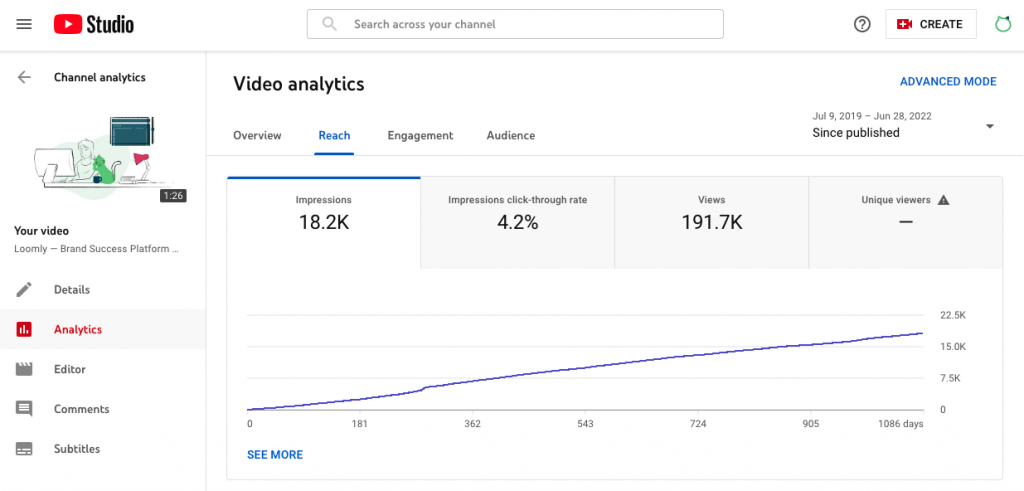This screenshot has width=1024, height=491.
Task: Click the SEE MORE link
Action: click(275, 454)
